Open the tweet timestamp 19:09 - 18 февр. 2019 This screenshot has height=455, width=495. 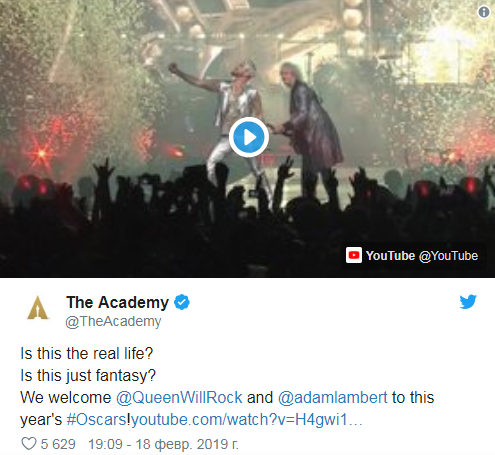click(163, 444)
